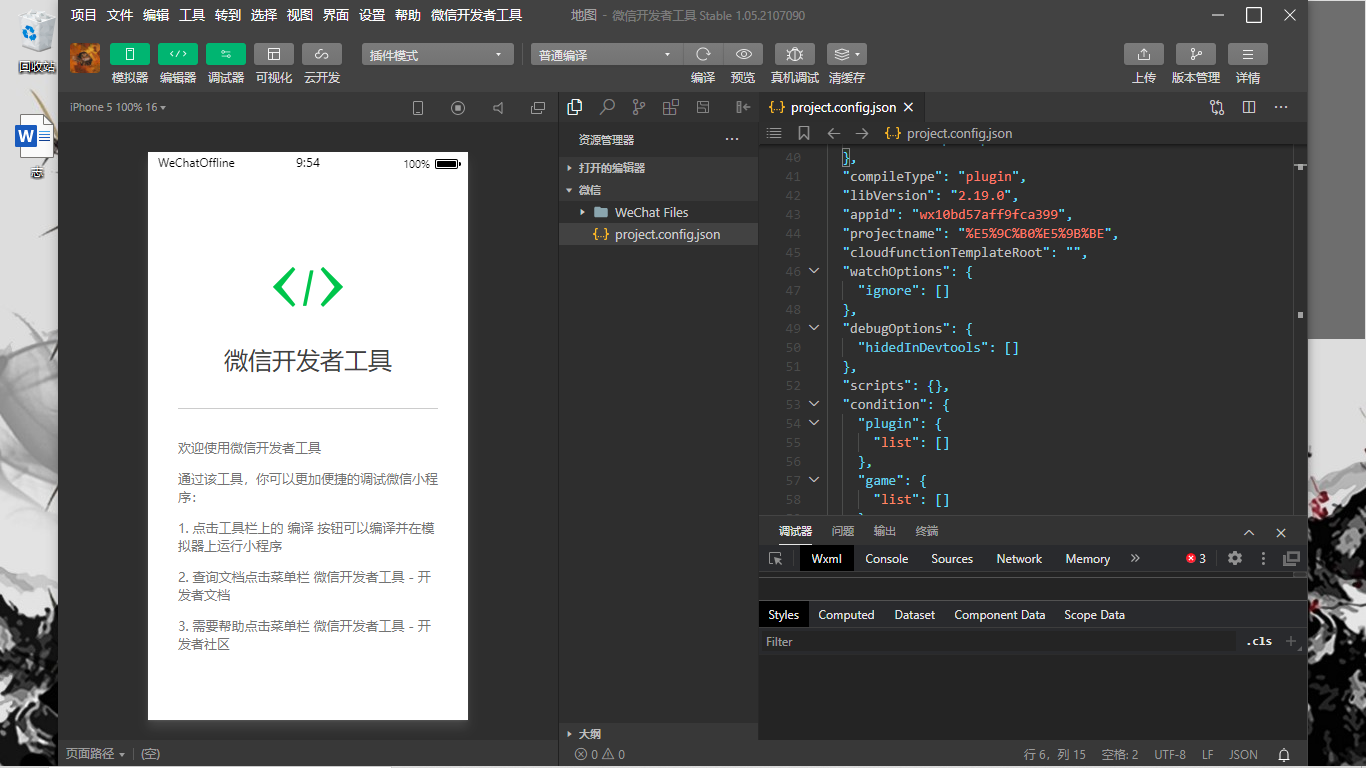Toggle the 调试器 debugger panel

click(226, 54)
